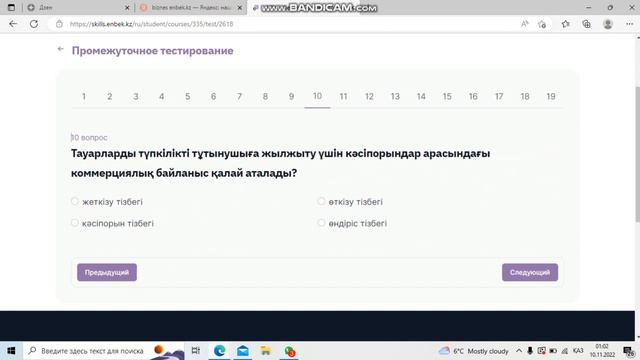Click Промежуточное тестирование heading
Image resolution: width=640 pixels, height=360 pixels.
coord(153,51)
